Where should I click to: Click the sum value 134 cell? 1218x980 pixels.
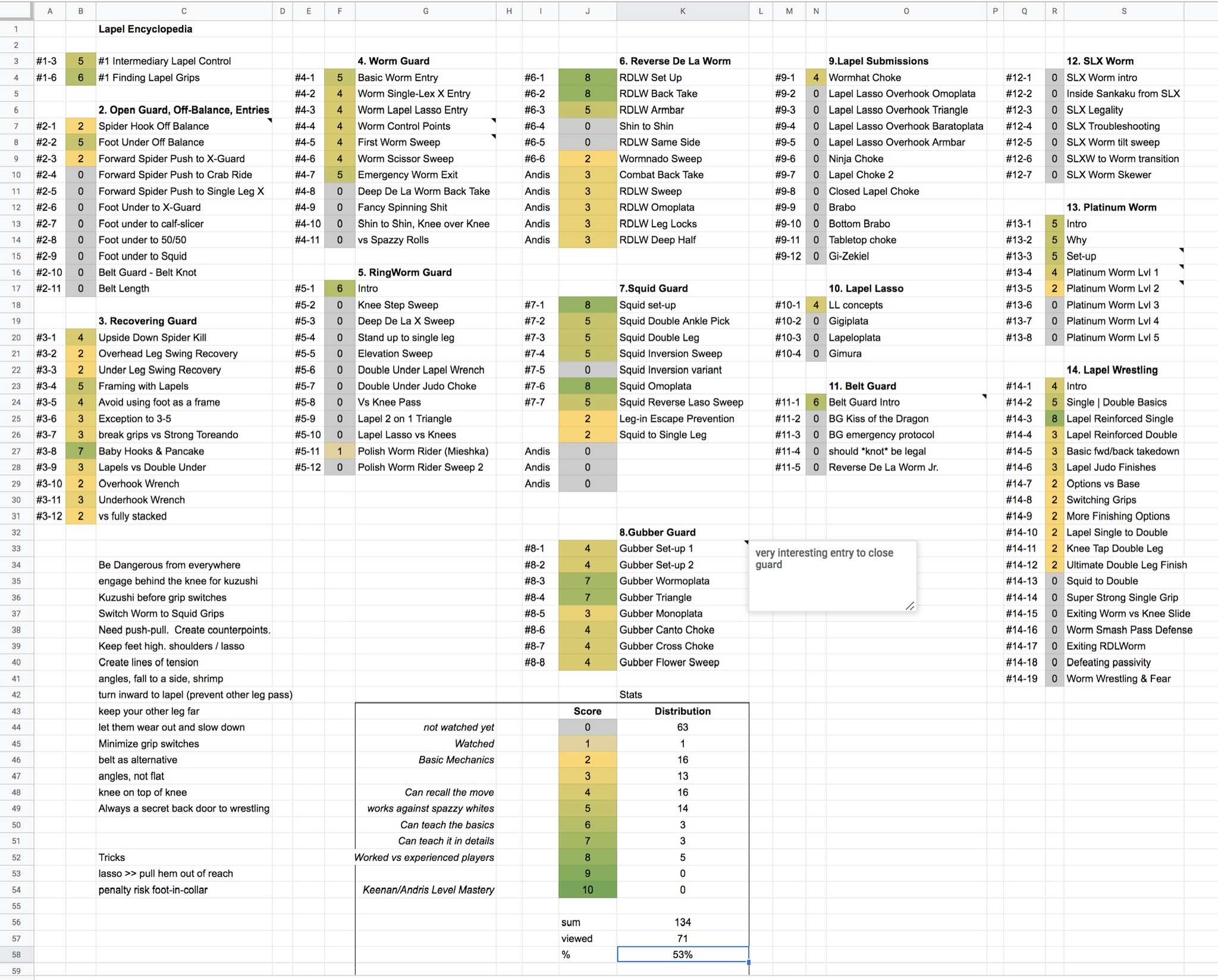coord(682,922)
